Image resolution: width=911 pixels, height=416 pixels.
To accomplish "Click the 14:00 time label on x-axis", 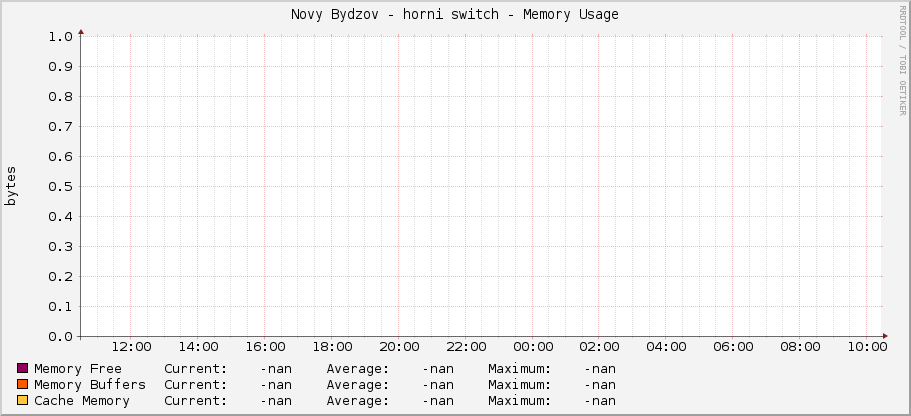I will tap(198, 347).
